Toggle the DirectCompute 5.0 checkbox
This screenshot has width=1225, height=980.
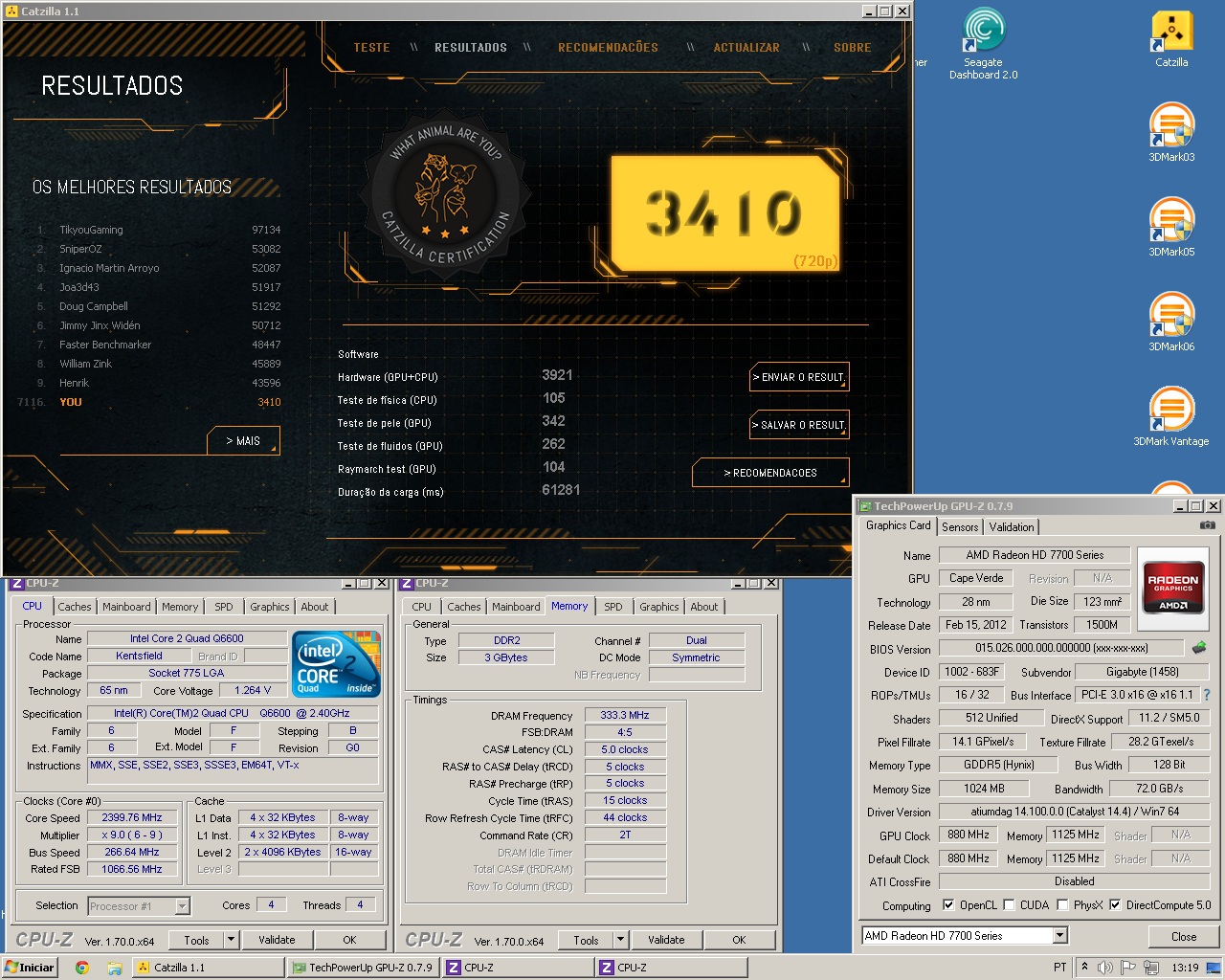click(1115, 904)
